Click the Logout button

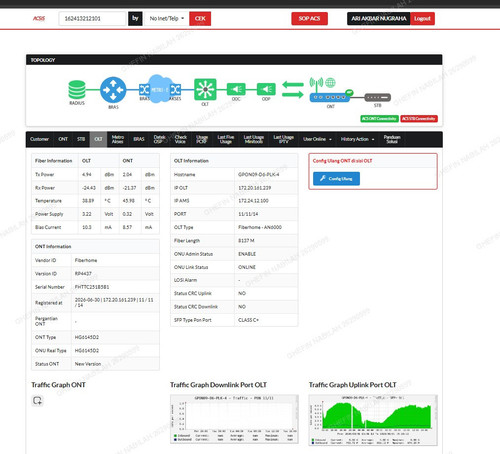422,19
